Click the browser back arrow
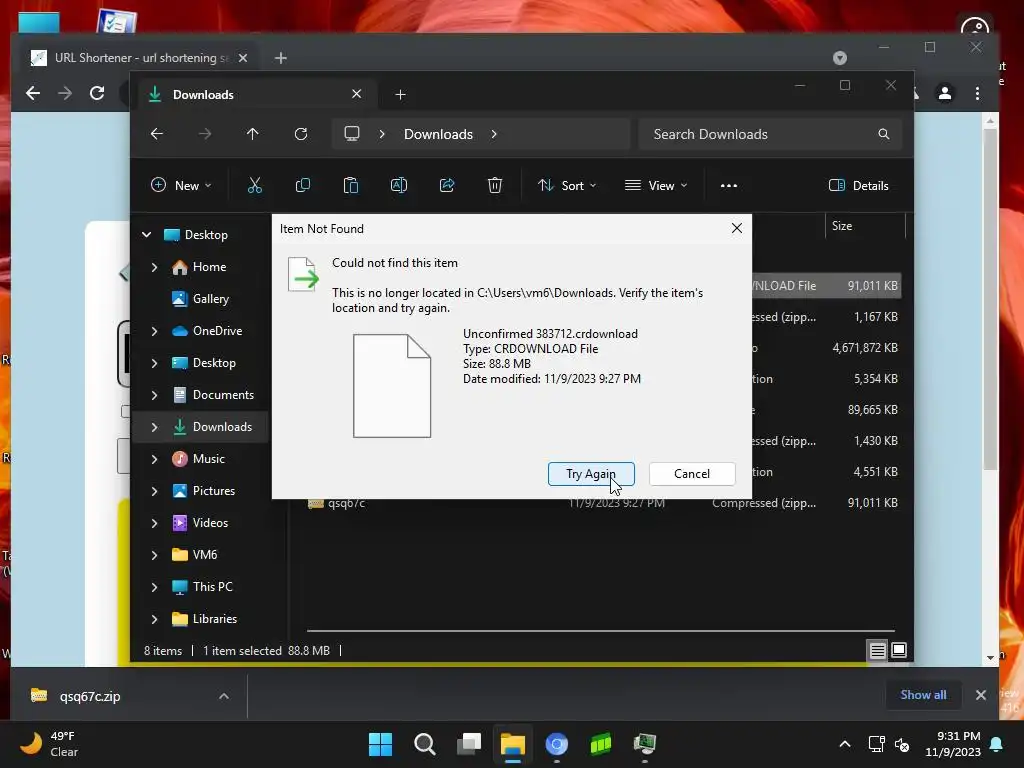Screen dimensions: 1024x768 point(33,93)
